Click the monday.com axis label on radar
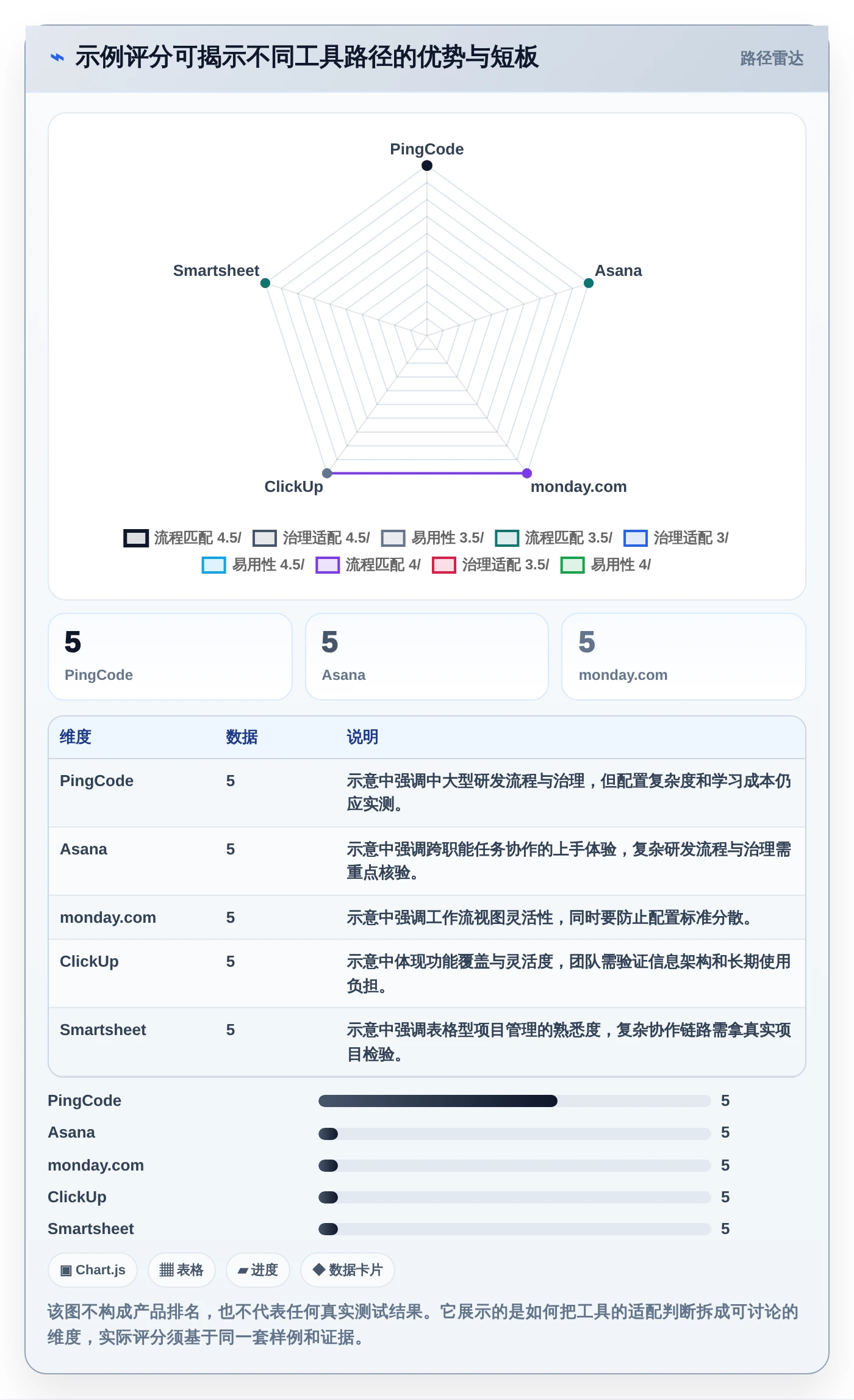The height and width of the screenshot is (1400, 854). tap(579, 486)
